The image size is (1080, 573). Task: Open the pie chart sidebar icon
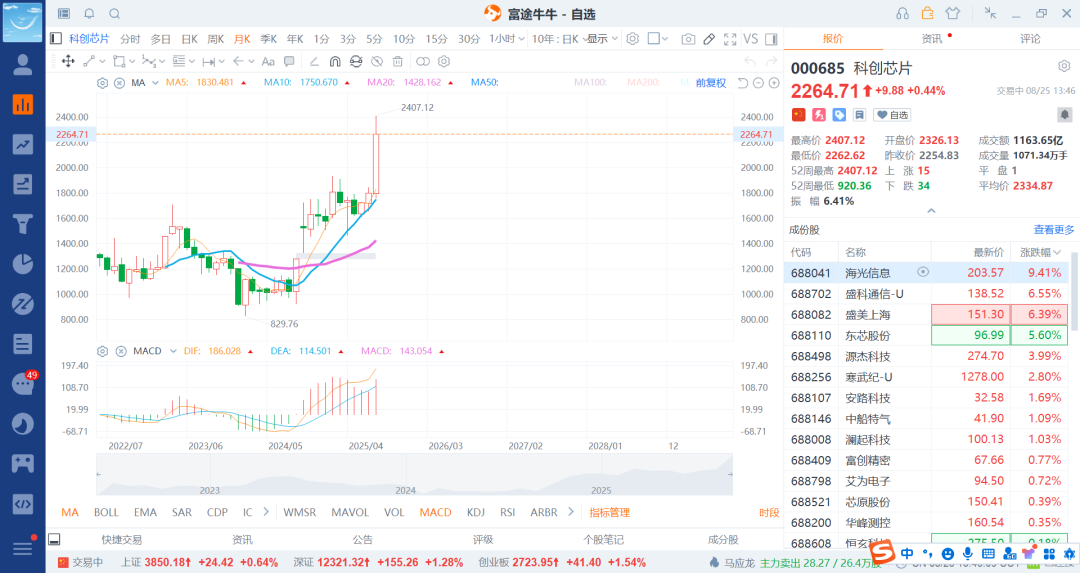tap(23, 264)
